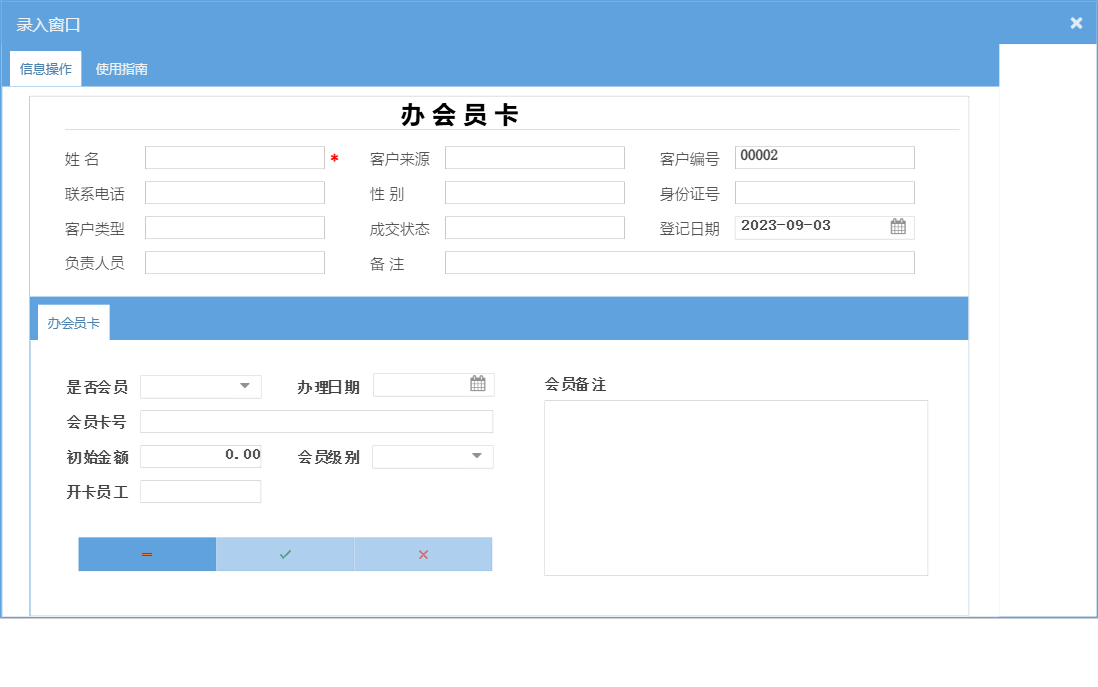The image size is (1098, 687).
Task: Close the 录入窗口 dialog
Action: [x=1076, y=22]
